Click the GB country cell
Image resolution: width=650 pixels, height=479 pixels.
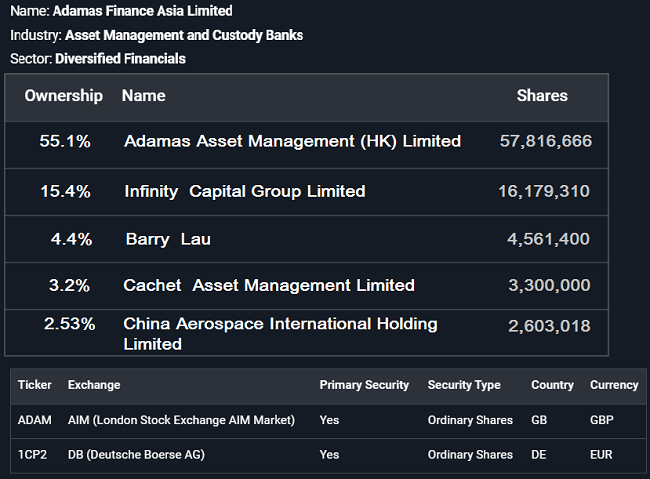[x=539, y=420]
